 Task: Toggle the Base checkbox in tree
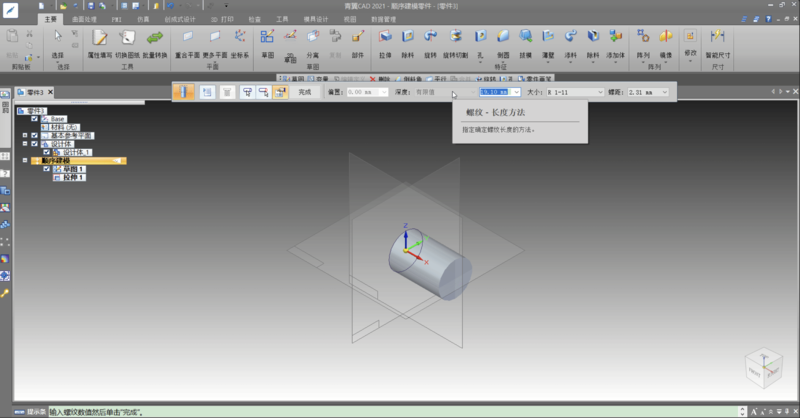[x=35, y=118]
